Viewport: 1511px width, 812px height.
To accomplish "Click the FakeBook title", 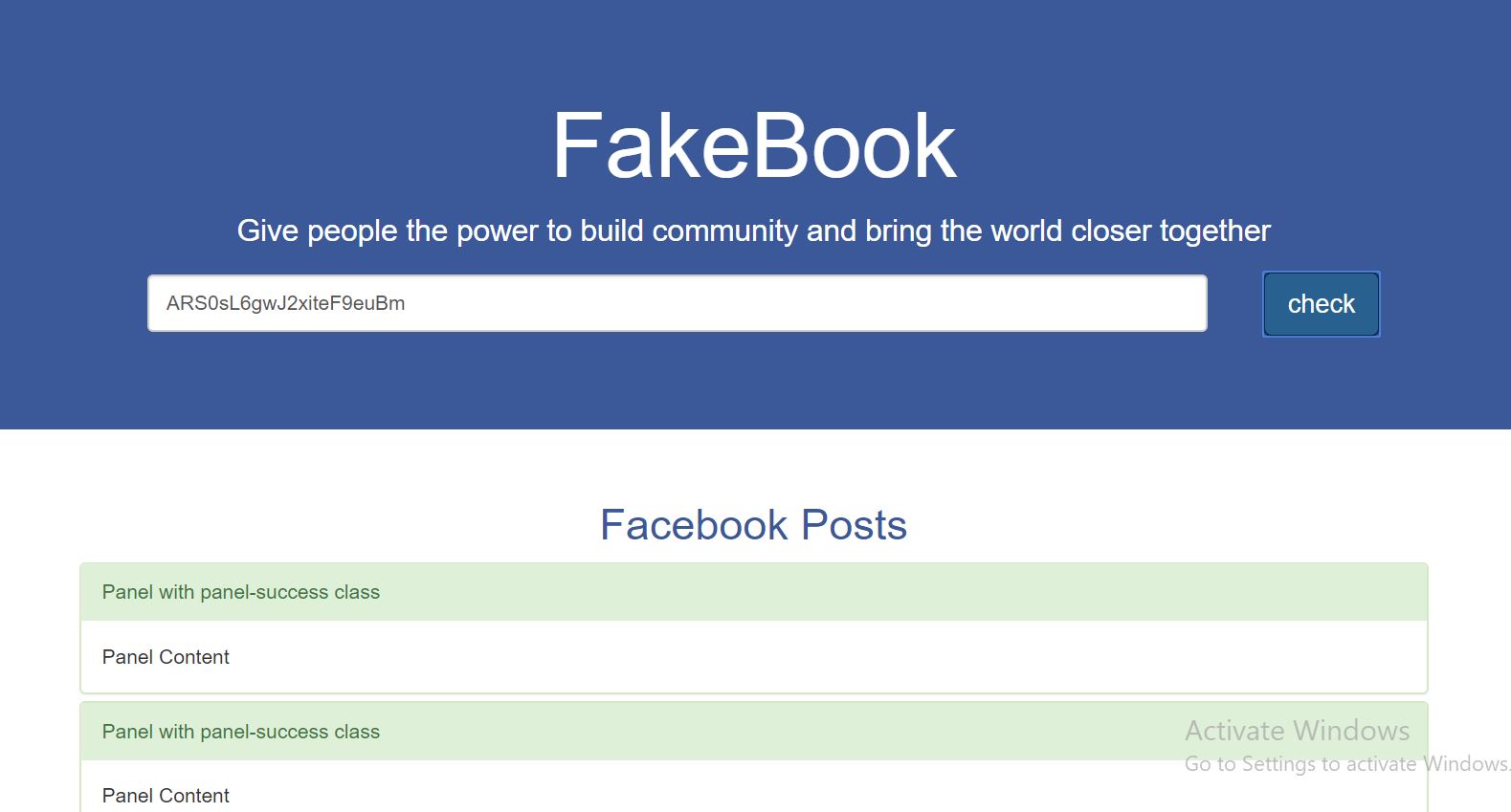I will (x=755, y=143).
